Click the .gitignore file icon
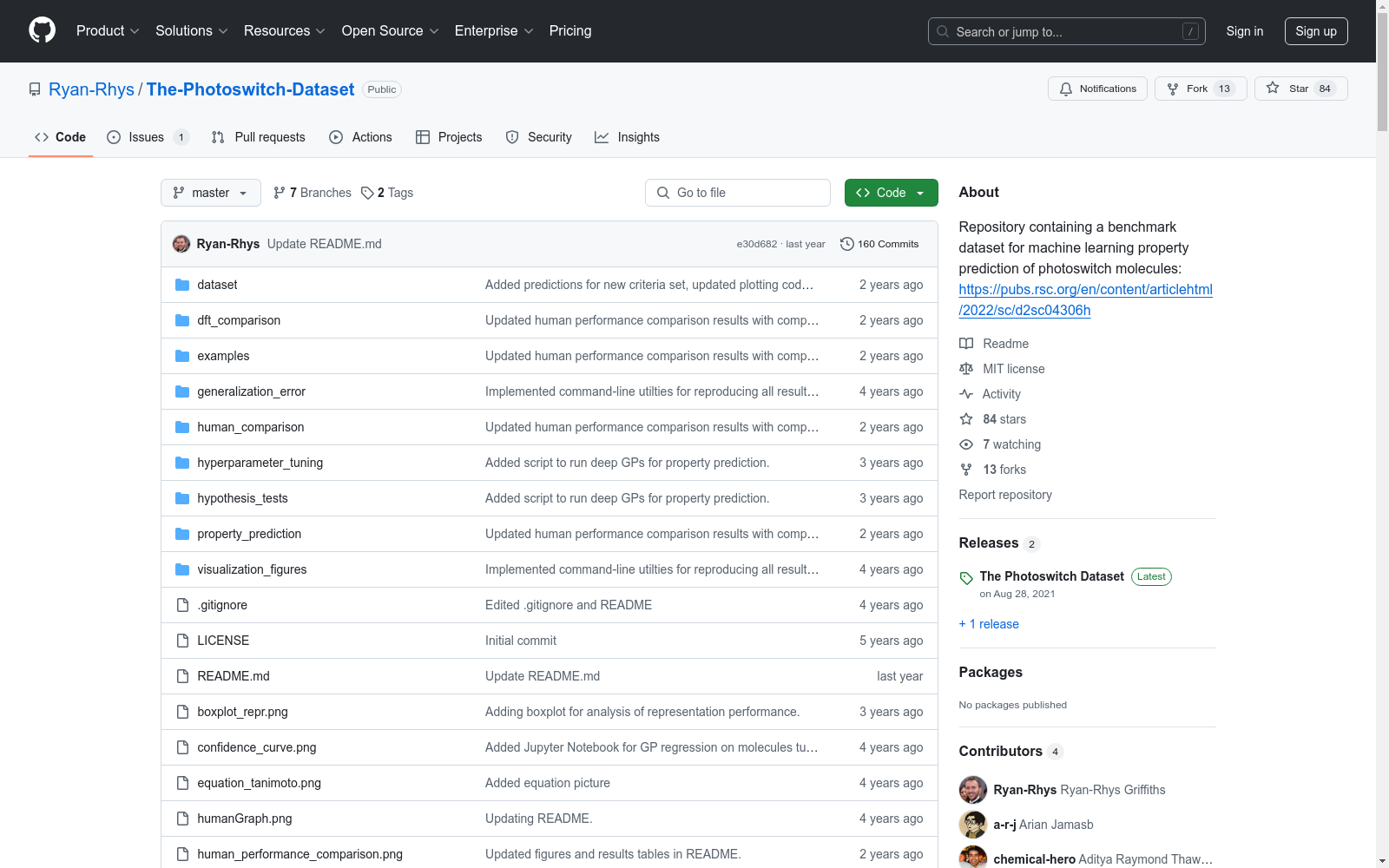The height and width of the screenshot is (868, 1389). point(182,605)
